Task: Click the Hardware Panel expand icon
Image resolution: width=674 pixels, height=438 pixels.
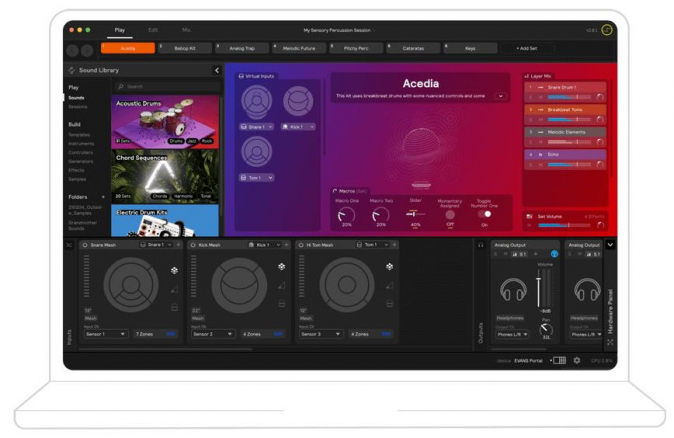Action: pos(610,343)
